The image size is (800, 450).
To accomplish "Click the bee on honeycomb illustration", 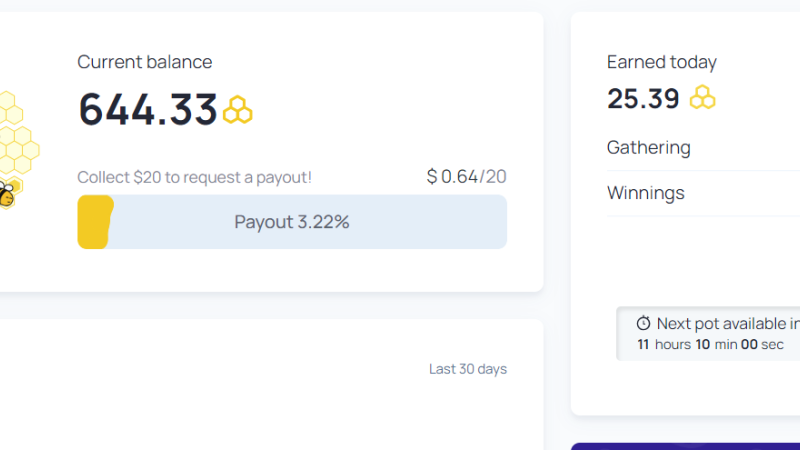I will pos(8,193).
